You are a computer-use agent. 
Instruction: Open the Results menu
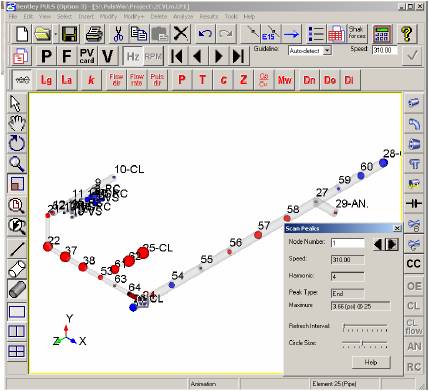(209, 16)
